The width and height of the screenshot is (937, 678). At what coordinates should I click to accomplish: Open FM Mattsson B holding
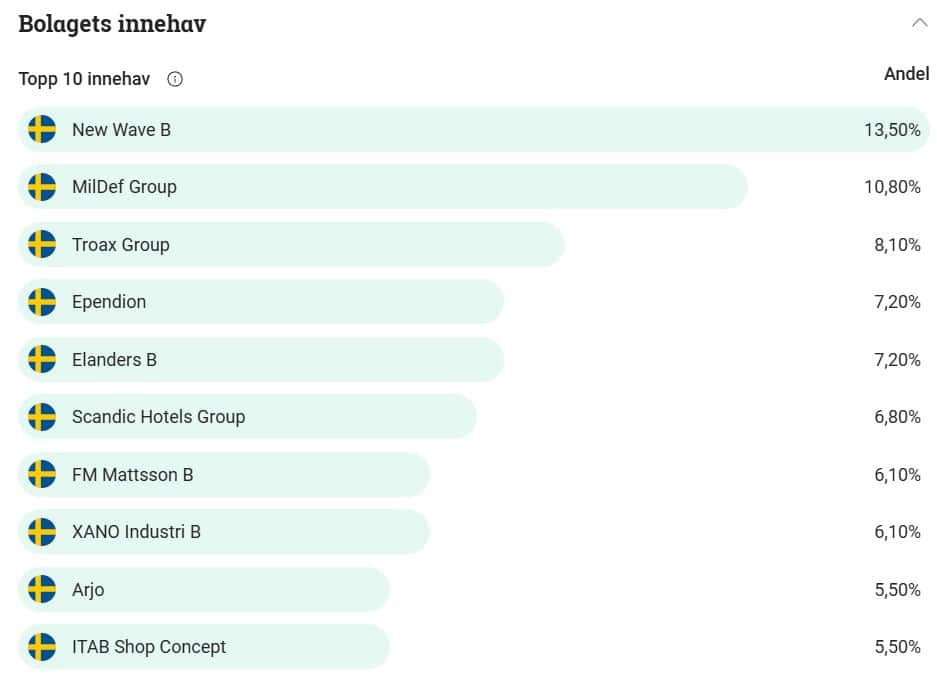click(132, 475)
